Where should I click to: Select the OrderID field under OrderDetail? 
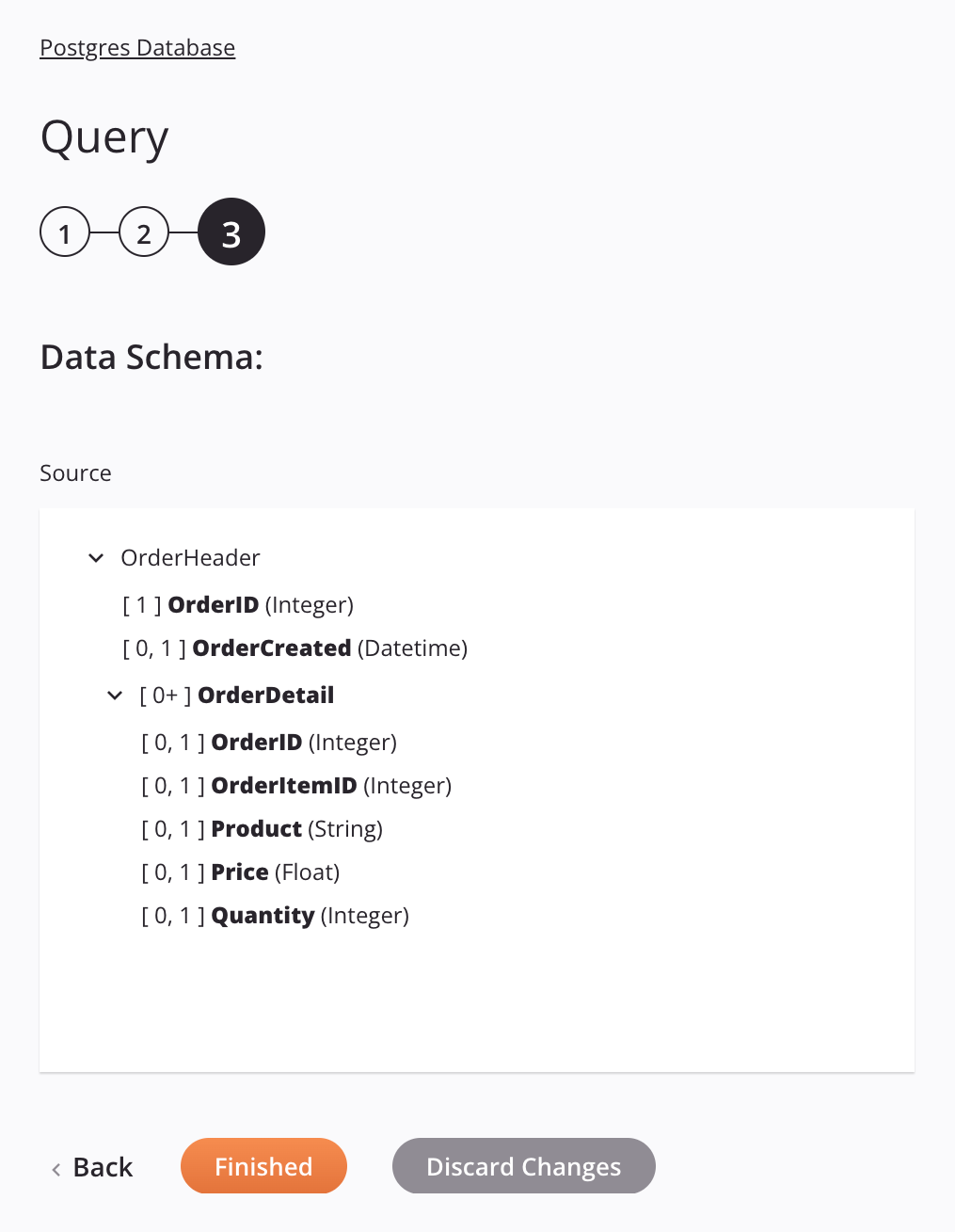click(x=268, y=742)
